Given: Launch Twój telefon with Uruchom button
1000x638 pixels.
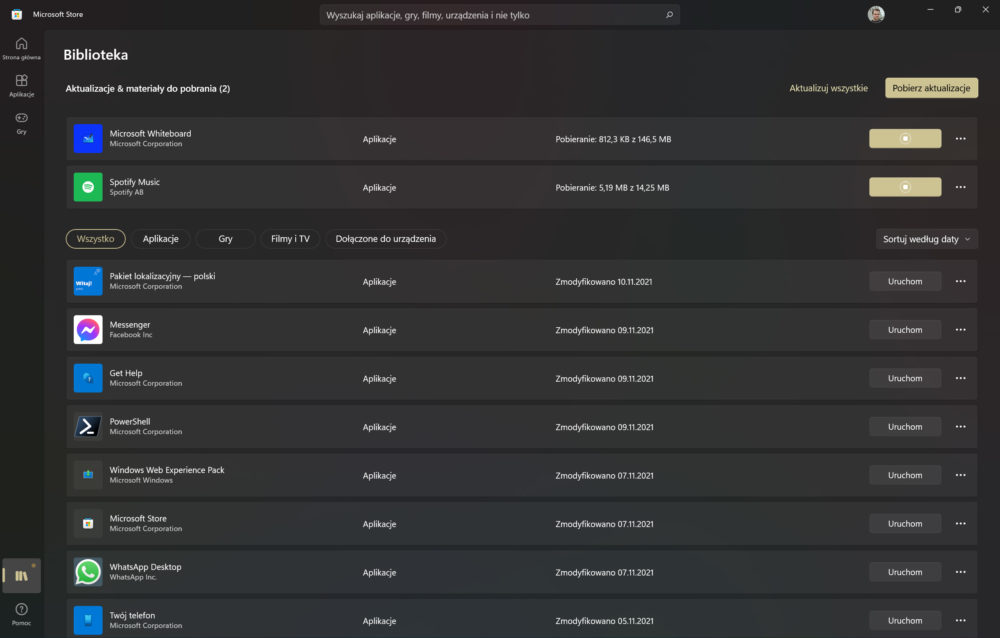Looking at the screenshot, I should tap(905, 621).
